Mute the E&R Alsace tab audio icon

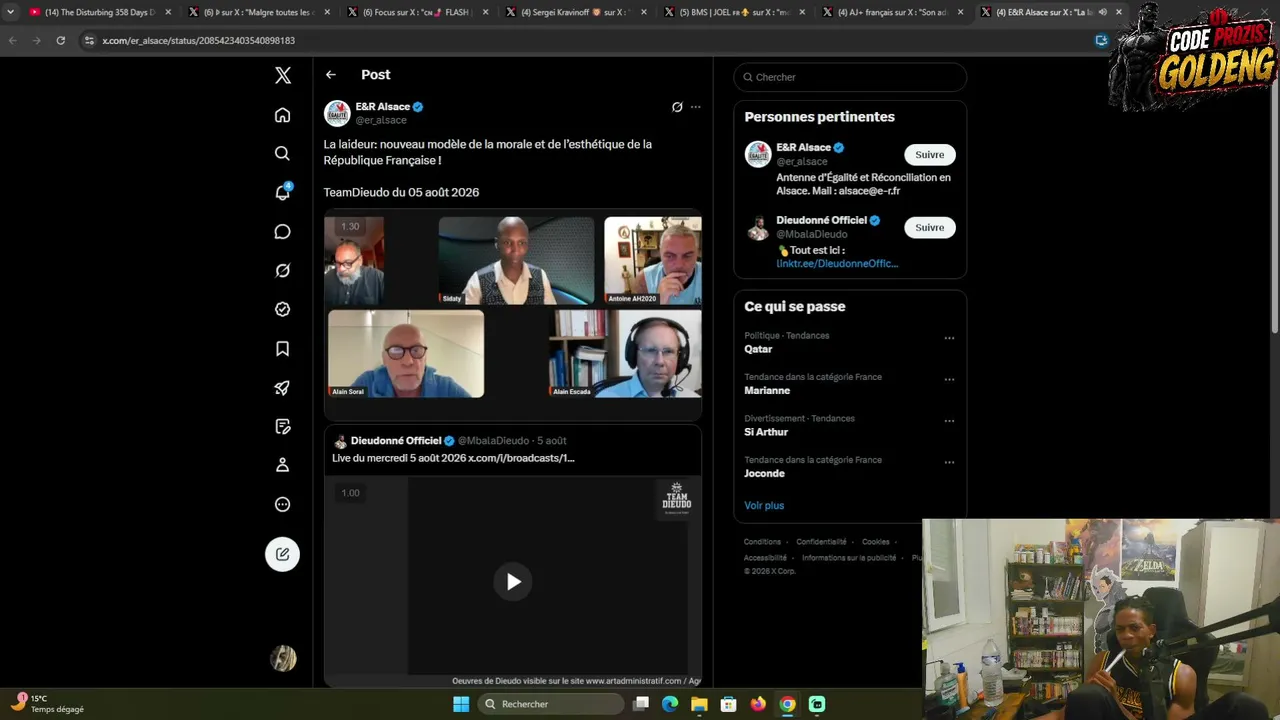[x=1102, y=12]
